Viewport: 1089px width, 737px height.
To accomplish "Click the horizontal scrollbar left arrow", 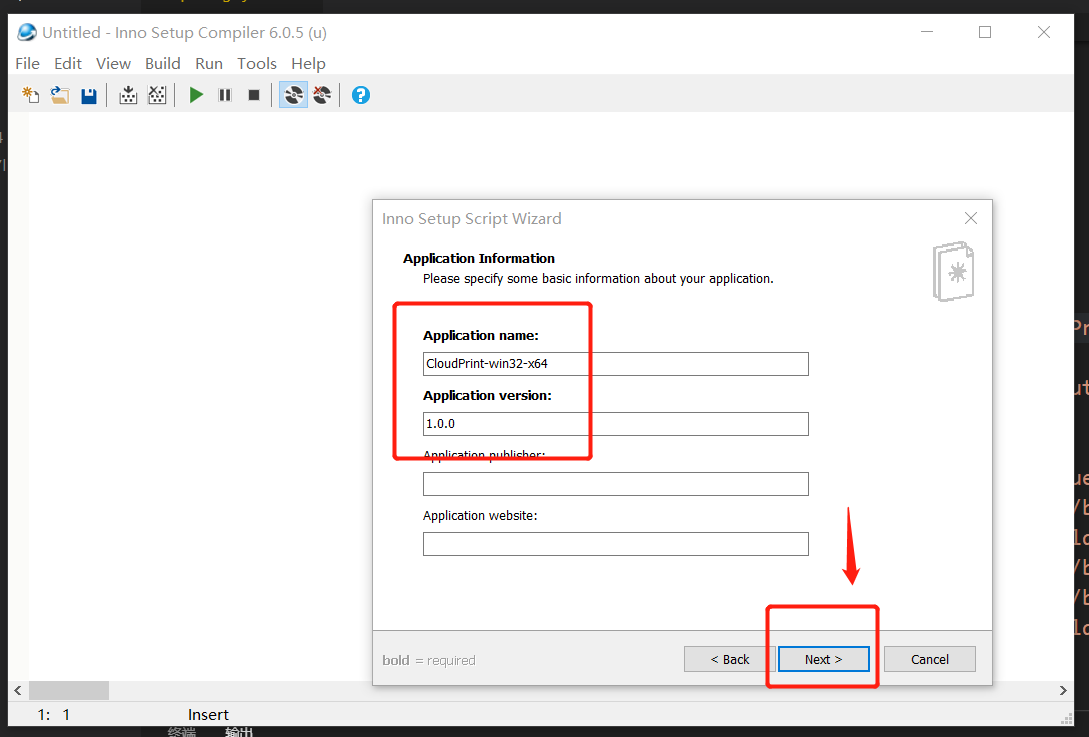I will (x=18, y=690).
